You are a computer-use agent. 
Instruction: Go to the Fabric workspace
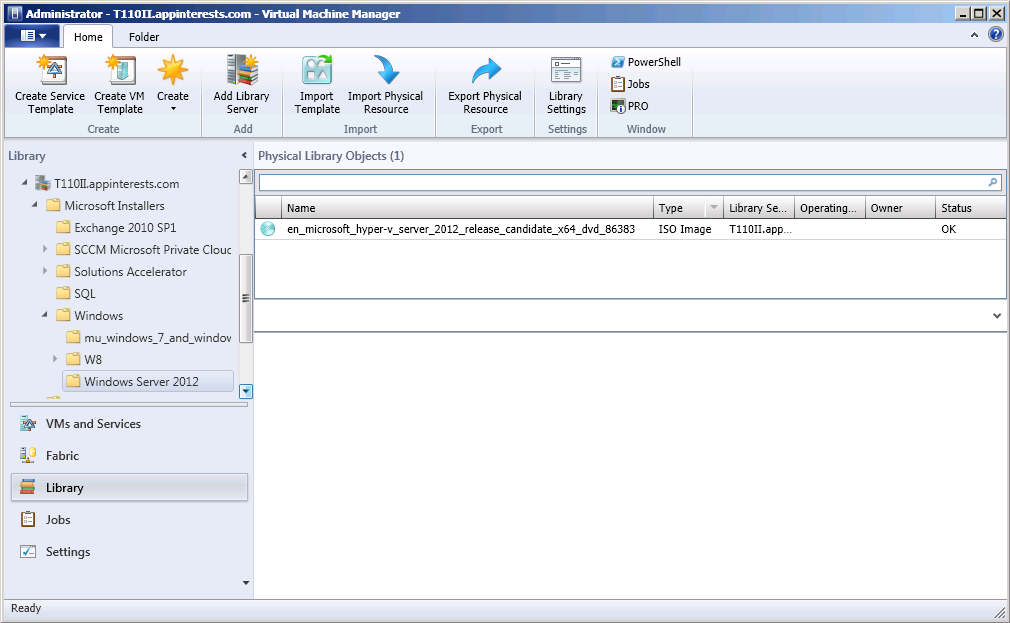pyautogui.click(x=62, y=456)
